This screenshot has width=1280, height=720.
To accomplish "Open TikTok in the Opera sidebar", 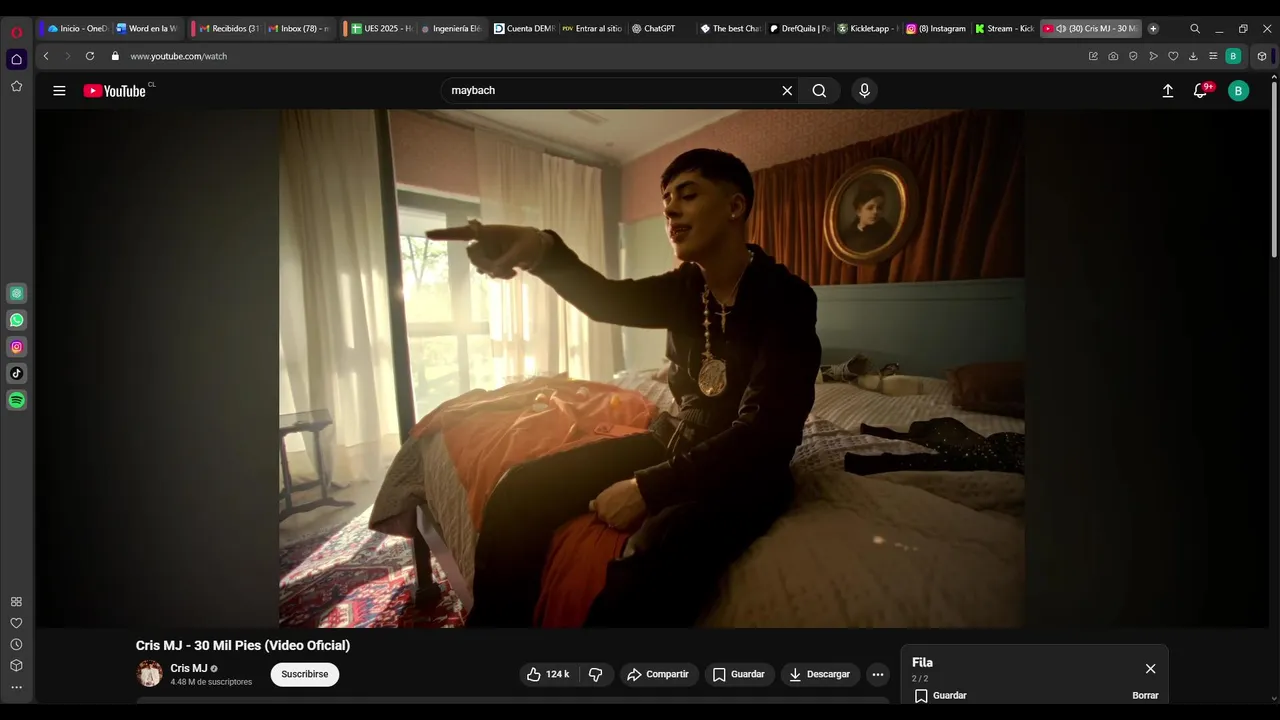I will (16, 373).
